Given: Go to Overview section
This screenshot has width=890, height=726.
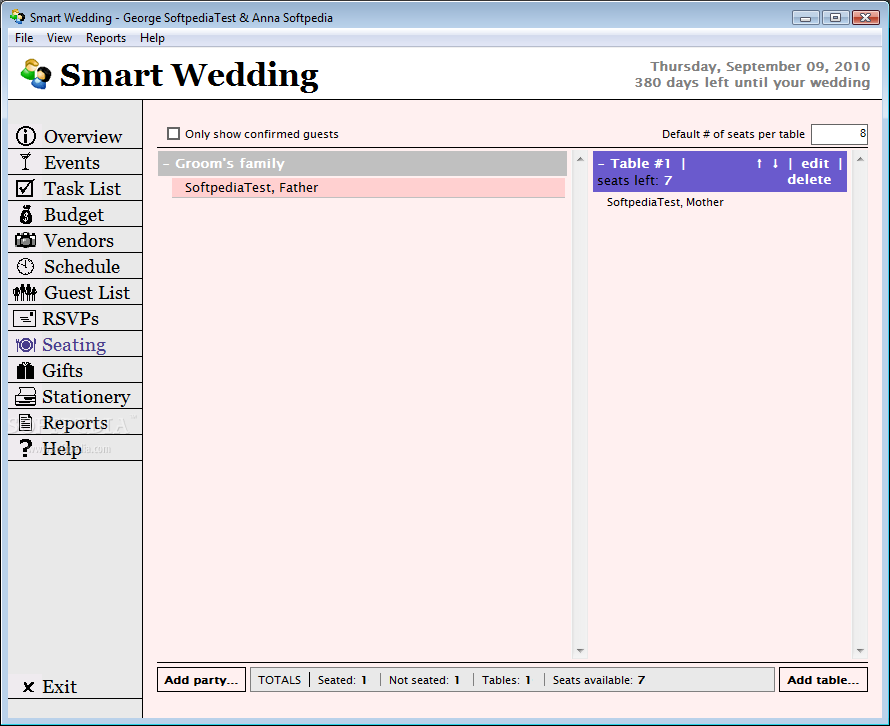Looking at the screenshot, I should pos(83,136).
